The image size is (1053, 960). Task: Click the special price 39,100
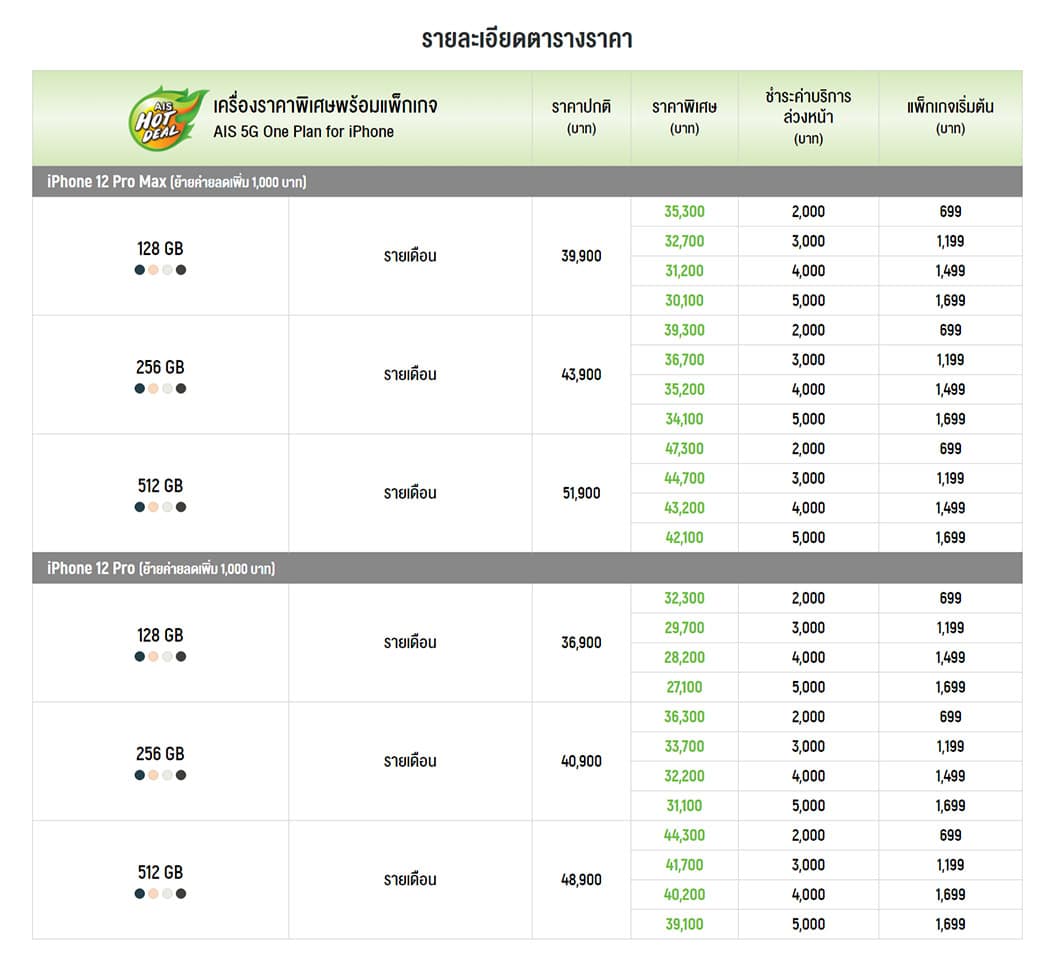[684, 924]
